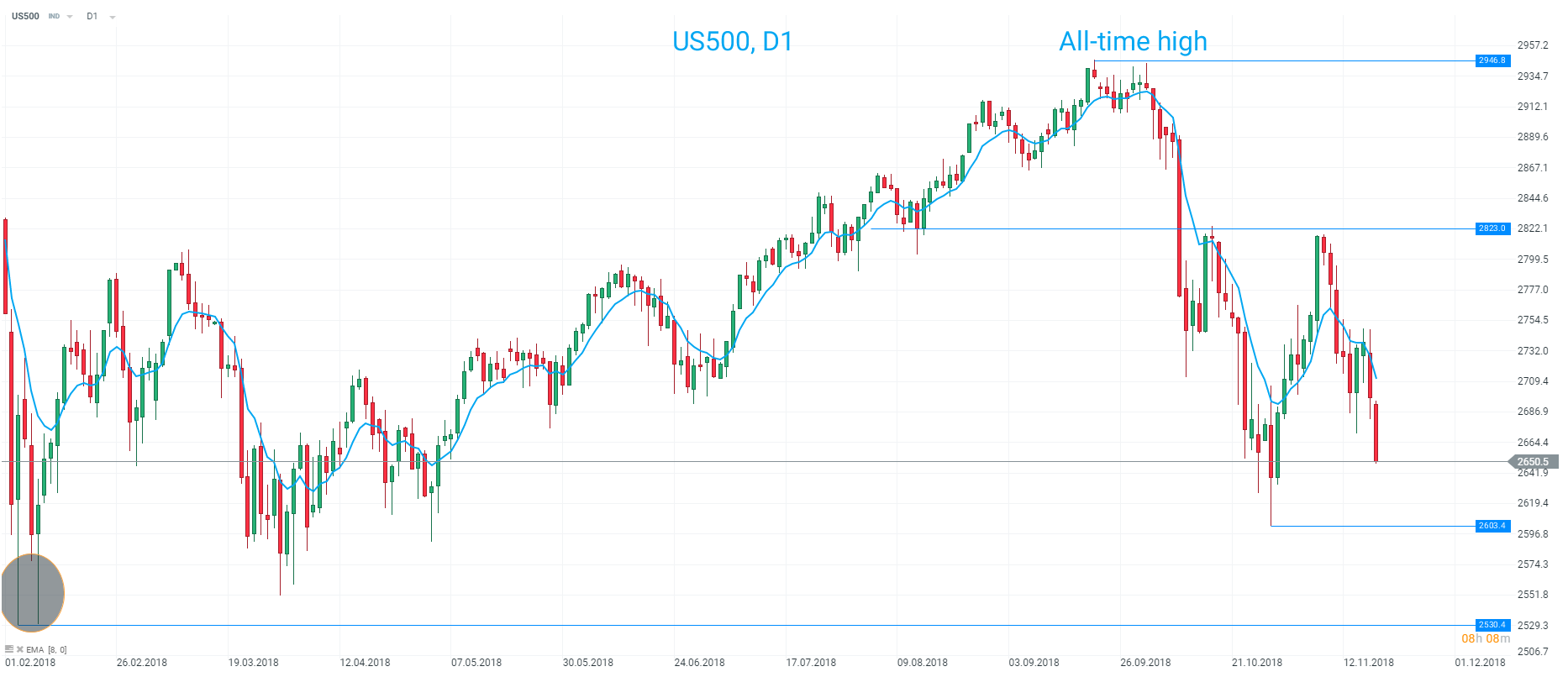Viewport: 1568px width, 677px height.
Task: Click the current price marker 2650.5
Action: click(x=1533, y=462)
